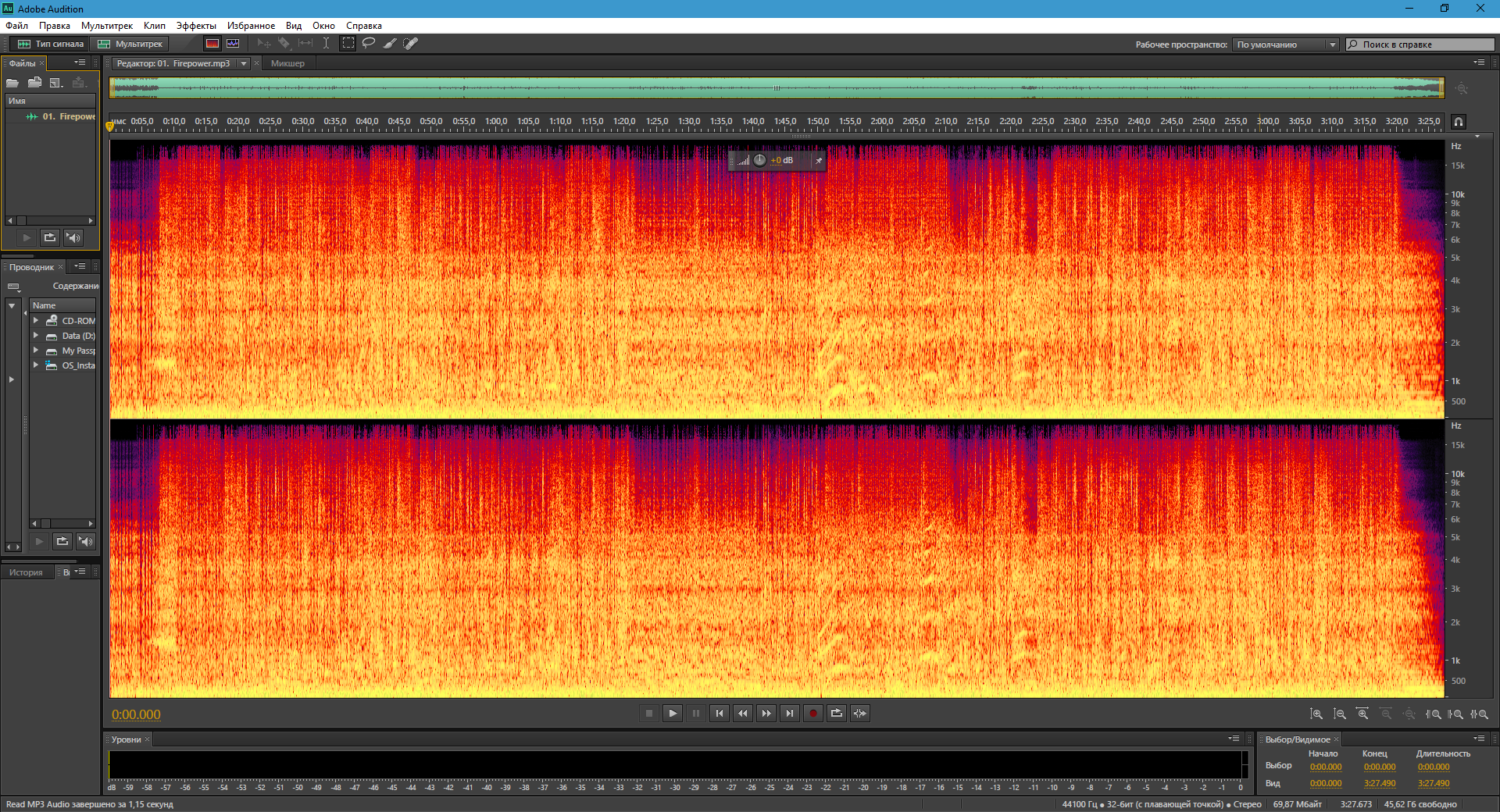The image size is (1500, 812).
Task: Toggle loop playback in Проводник panel
Action: click(62, 541)
